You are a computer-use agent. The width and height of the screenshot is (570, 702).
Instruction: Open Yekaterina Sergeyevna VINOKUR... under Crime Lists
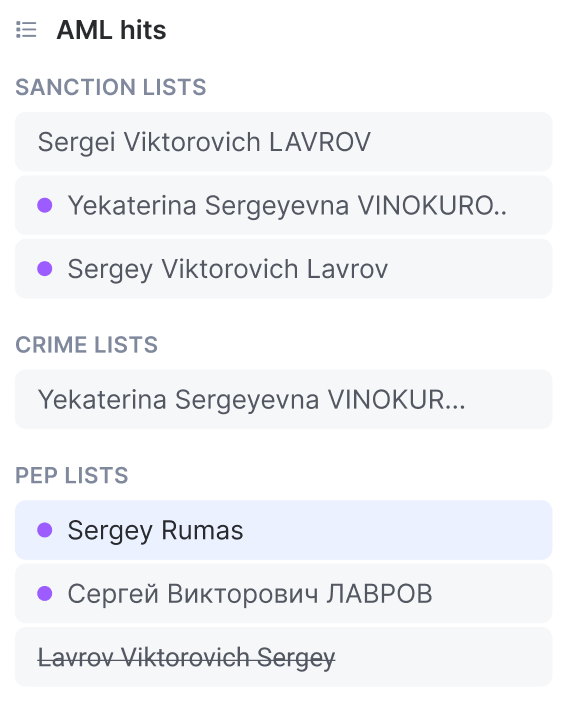[283, 399]
